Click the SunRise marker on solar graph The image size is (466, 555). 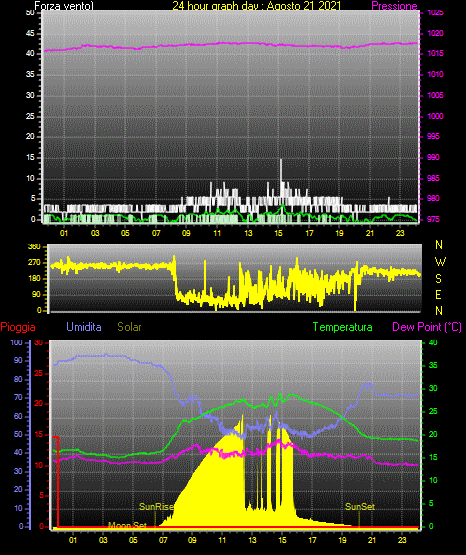point(156,507)
